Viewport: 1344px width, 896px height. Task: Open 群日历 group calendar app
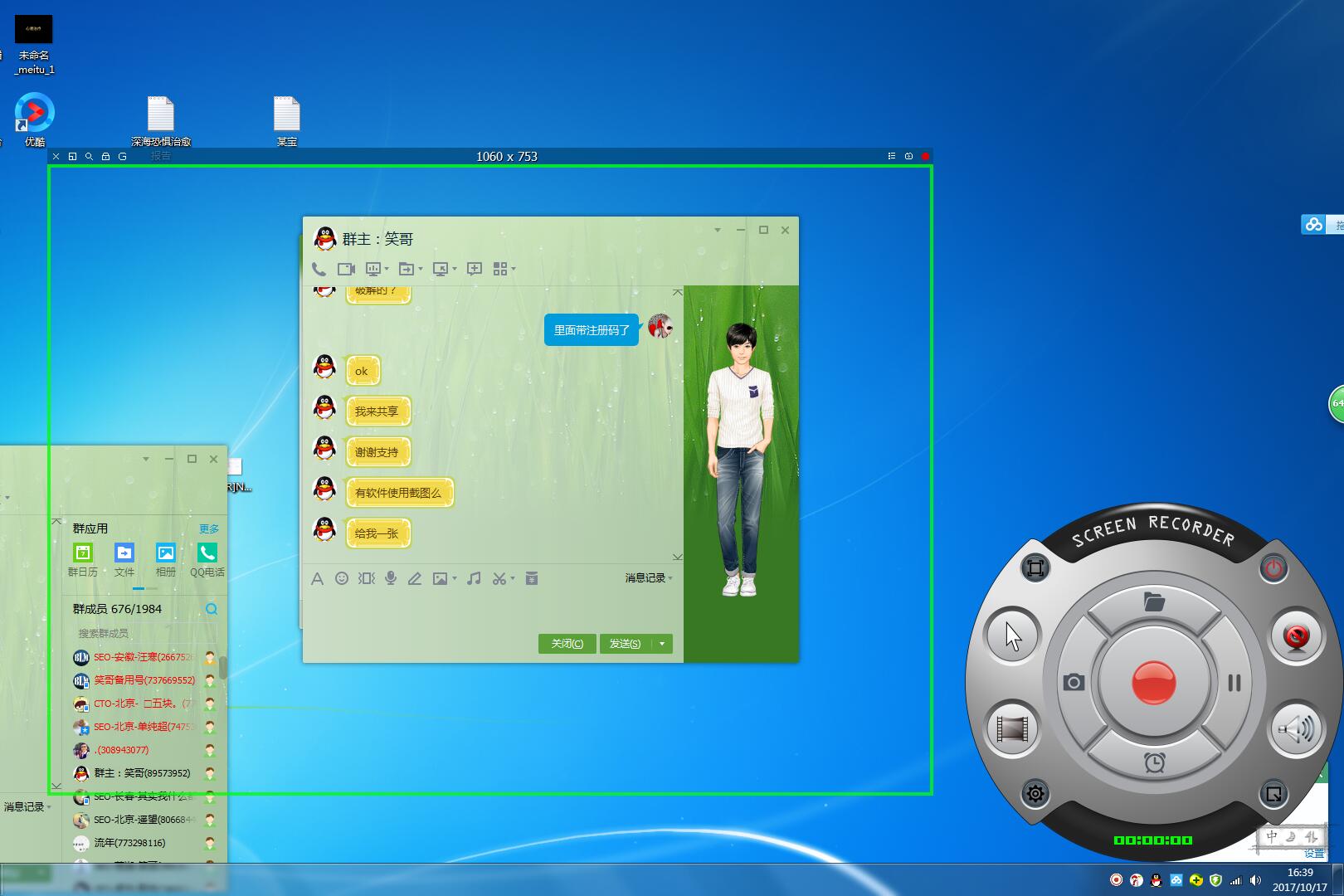pyautogui.click(x=83, y=560)
